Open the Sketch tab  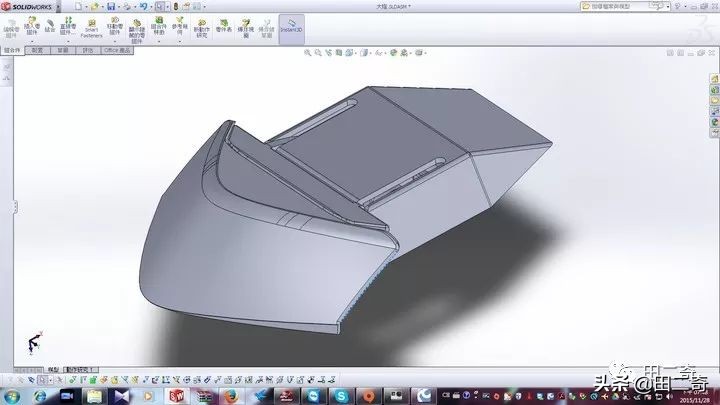pyautogui.click(x=62, y=48)
